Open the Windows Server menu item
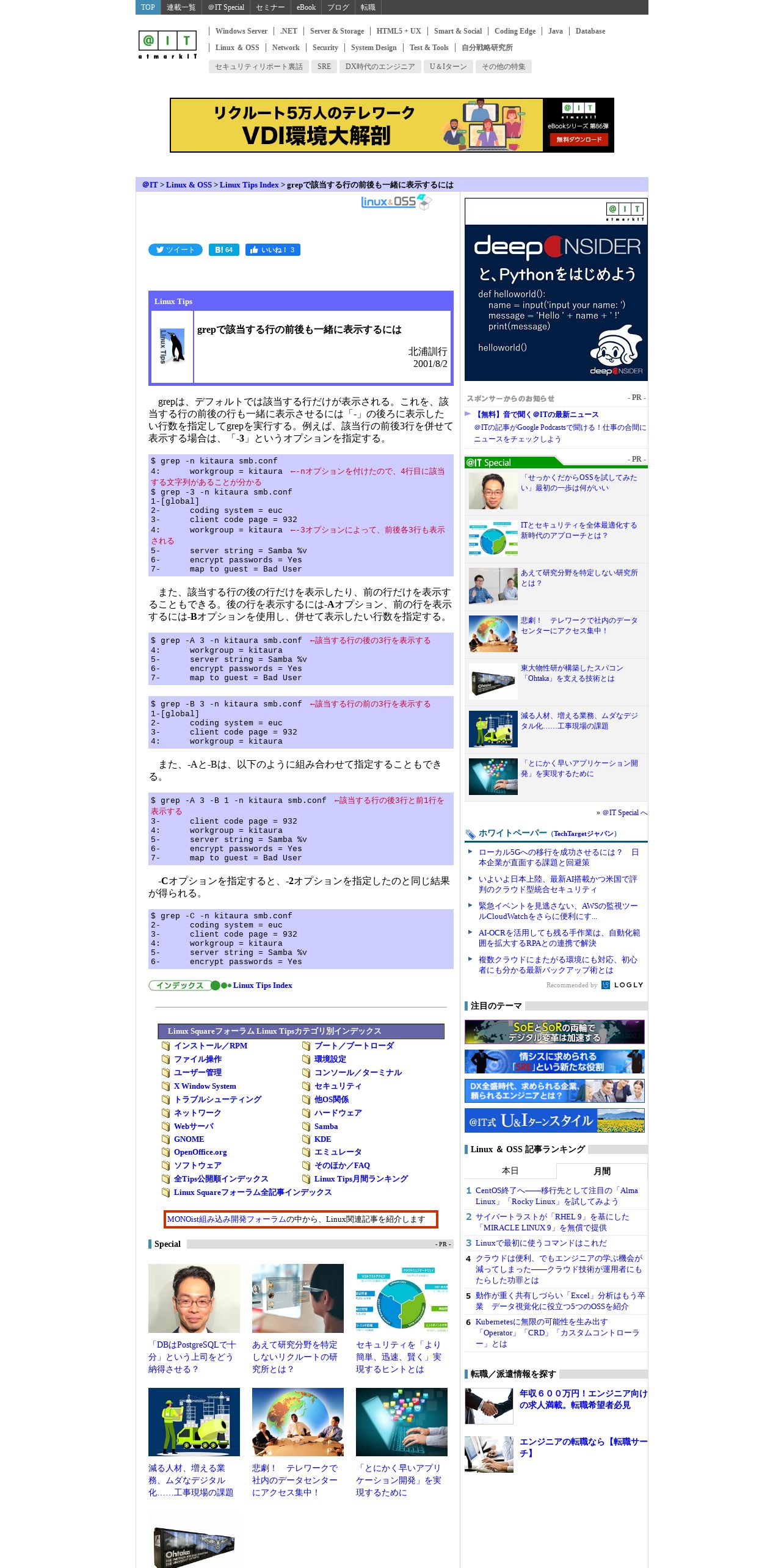Viewport: 784px width, 1568px height. (241, 31)
